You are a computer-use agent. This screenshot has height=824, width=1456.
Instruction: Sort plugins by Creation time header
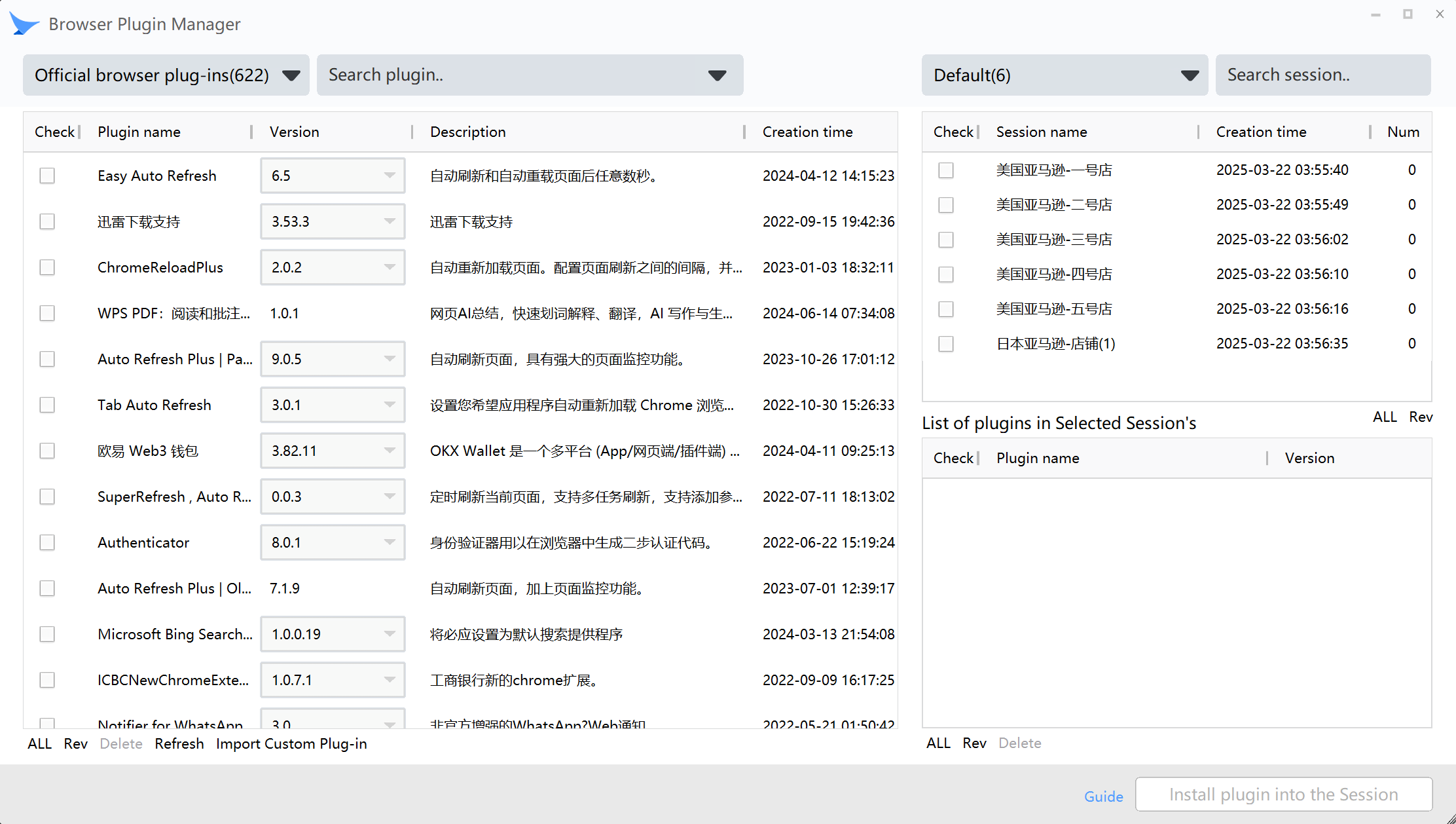click(808, 132)
